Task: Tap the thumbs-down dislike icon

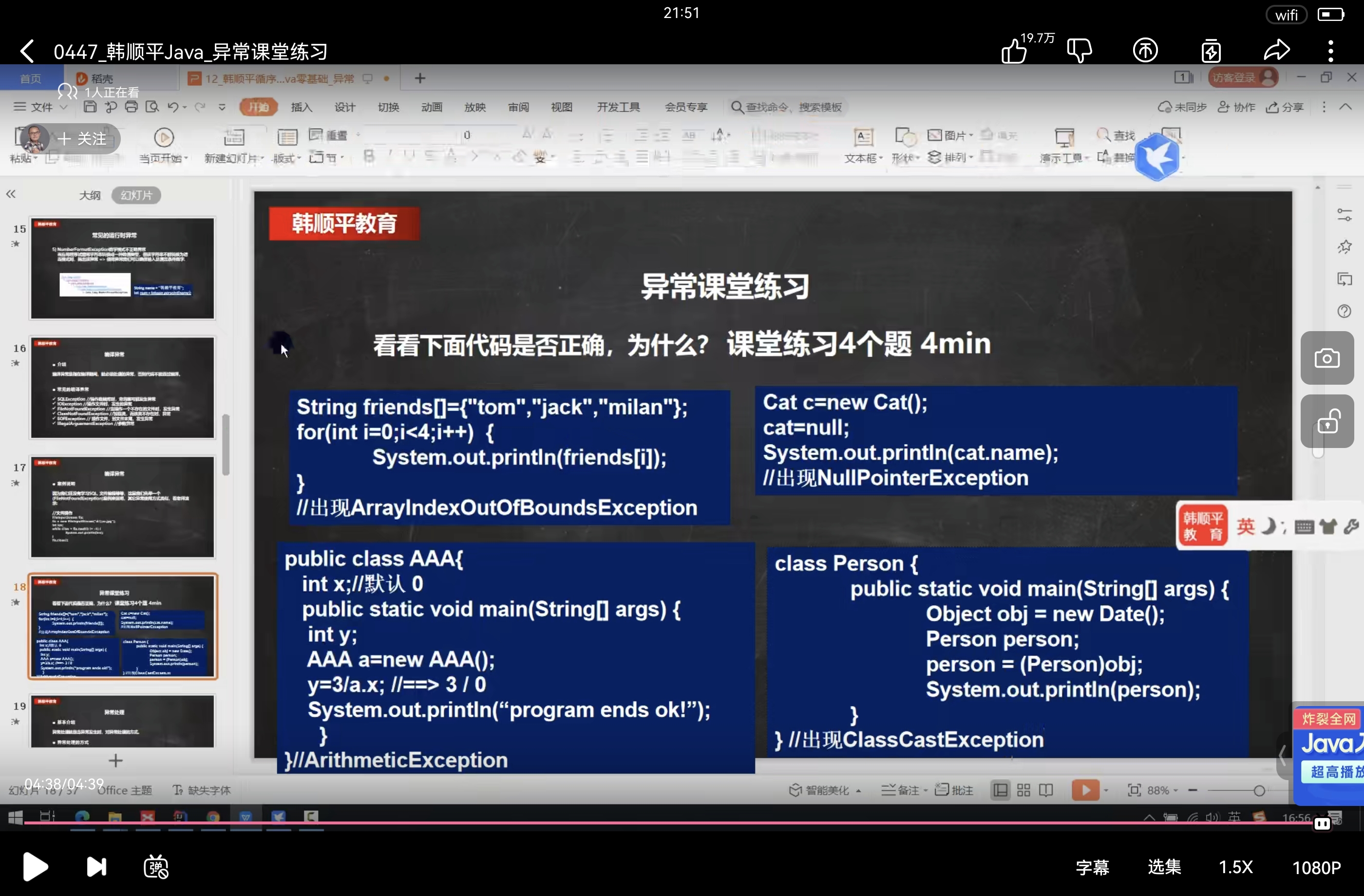Action: point(1079,51)
